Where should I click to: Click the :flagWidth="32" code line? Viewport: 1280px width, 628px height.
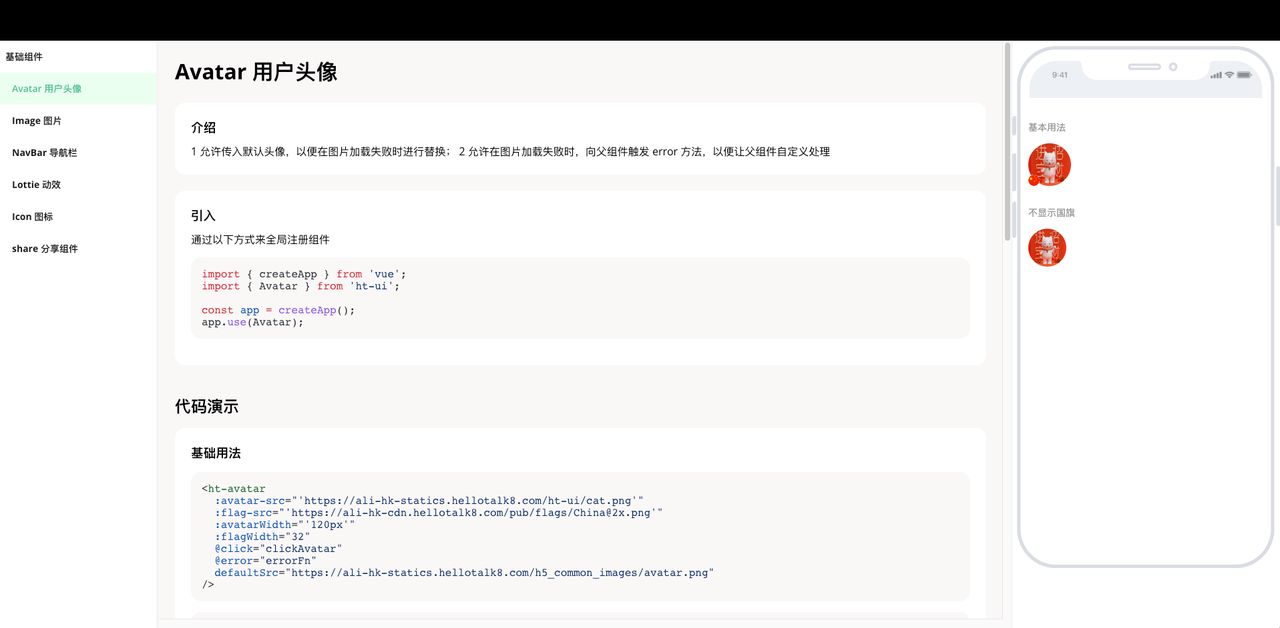[263, 537]
